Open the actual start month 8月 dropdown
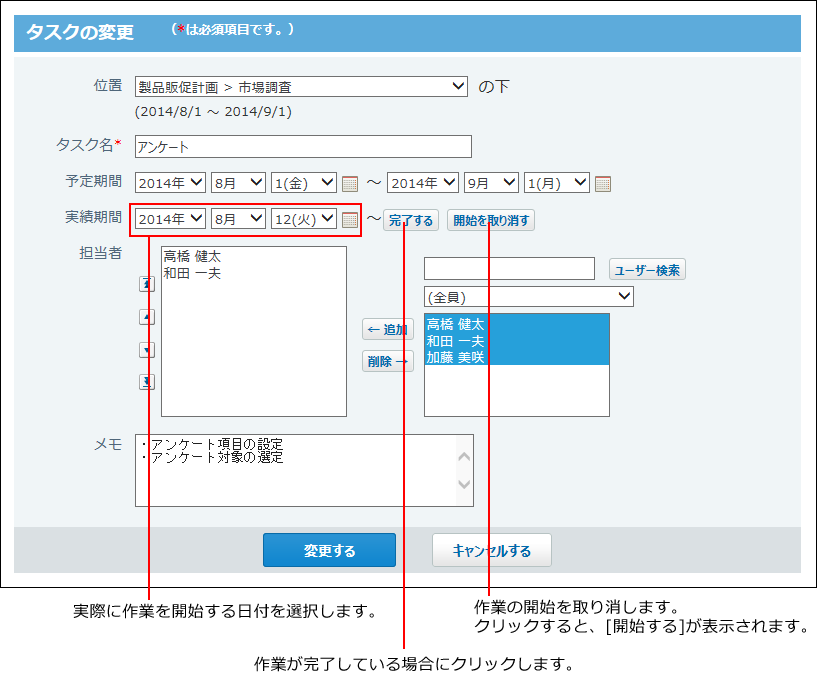Image resolution: width=817 pixels, height=682 pixels. click(238, 219)
